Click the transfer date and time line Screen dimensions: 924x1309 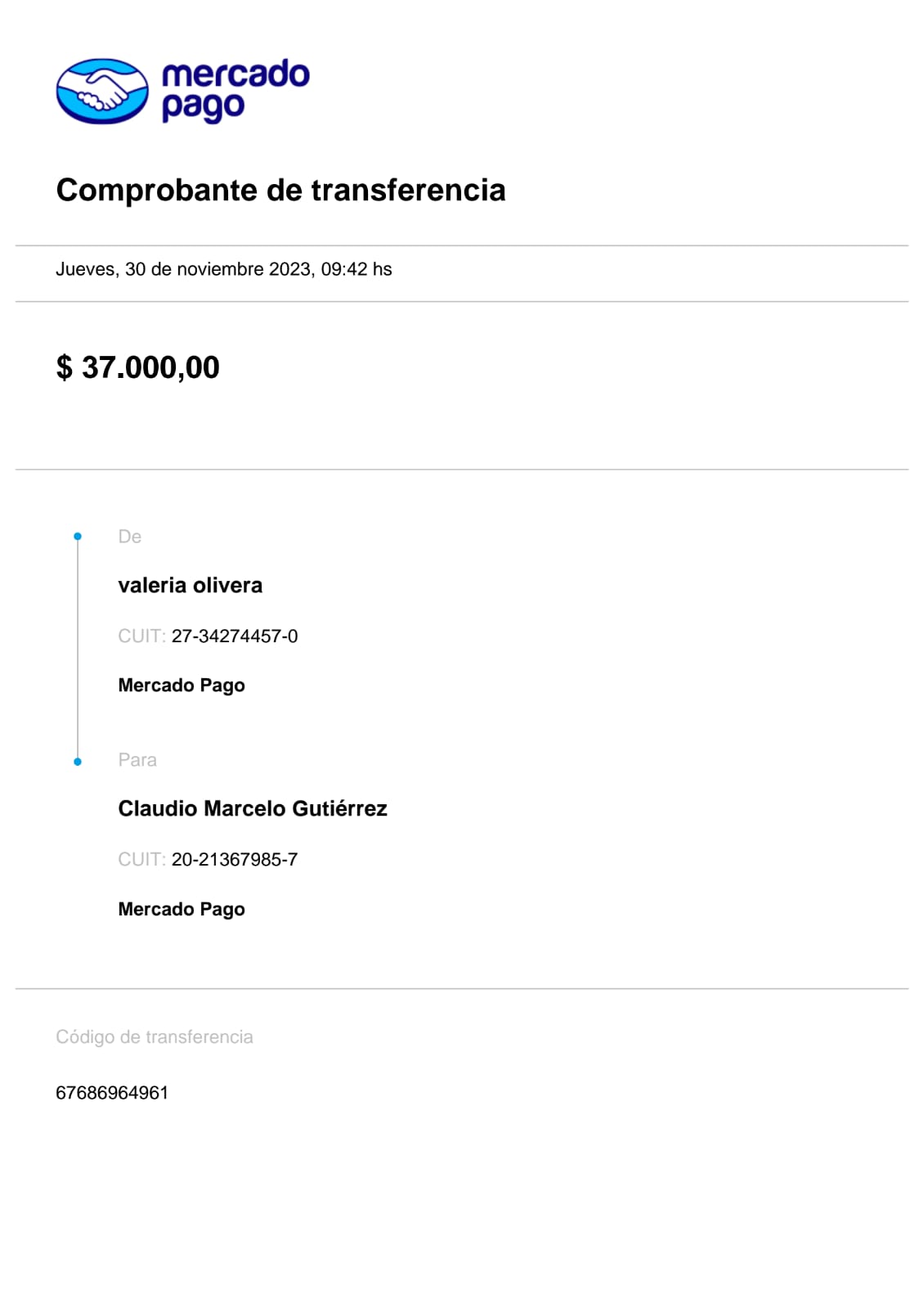[x=223, y=269]
